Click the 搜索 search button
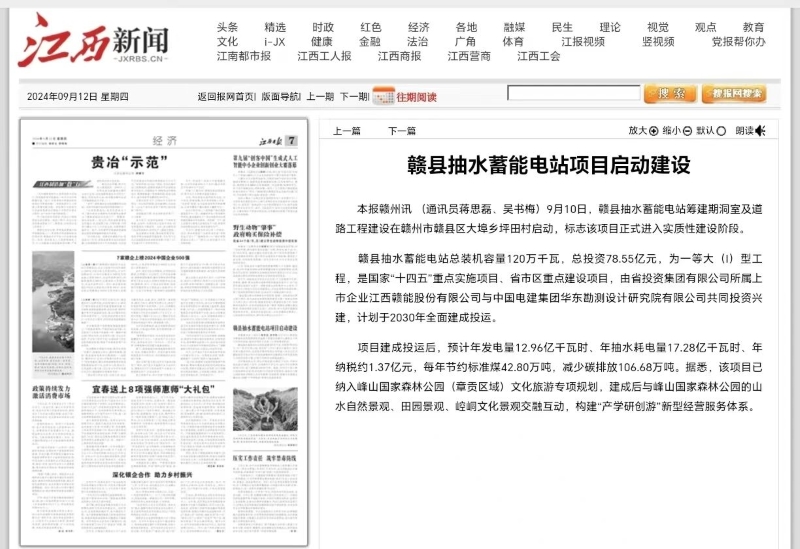The height and width of the screenshot is (549, 800). click(x=669, y=94)
